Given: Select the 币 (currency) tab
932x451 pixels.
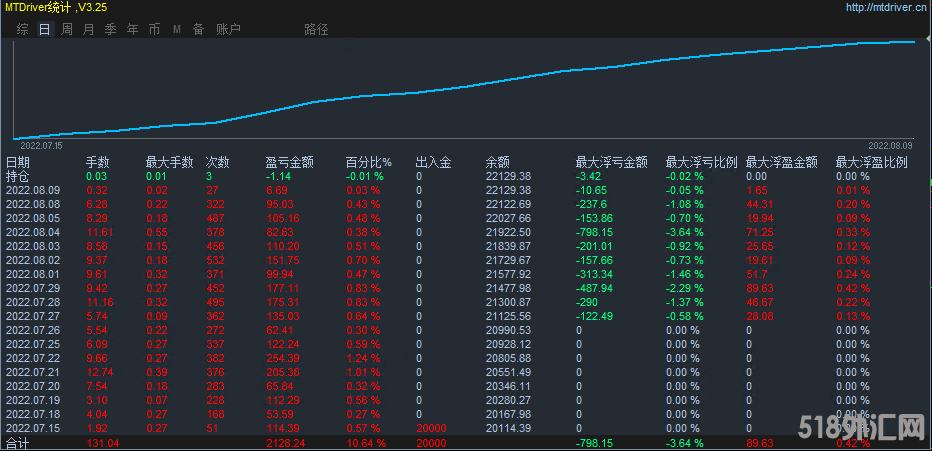Looking at the screenshot, I should [x=154, y=29].
